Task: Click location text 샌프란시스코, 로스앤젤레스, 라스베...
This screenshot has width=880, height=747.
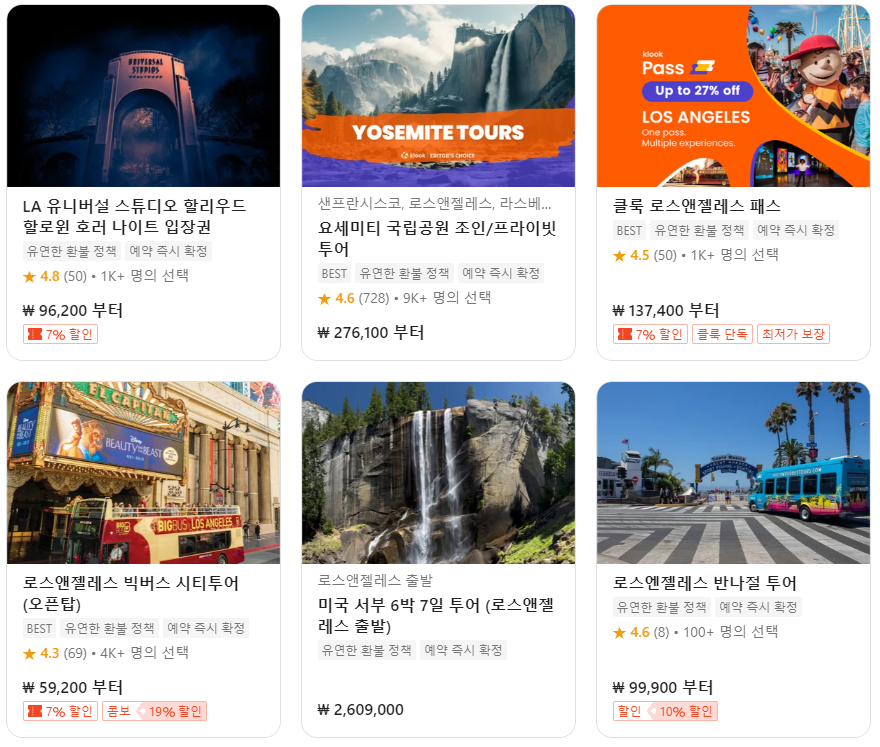Action: tap(435, 203)
